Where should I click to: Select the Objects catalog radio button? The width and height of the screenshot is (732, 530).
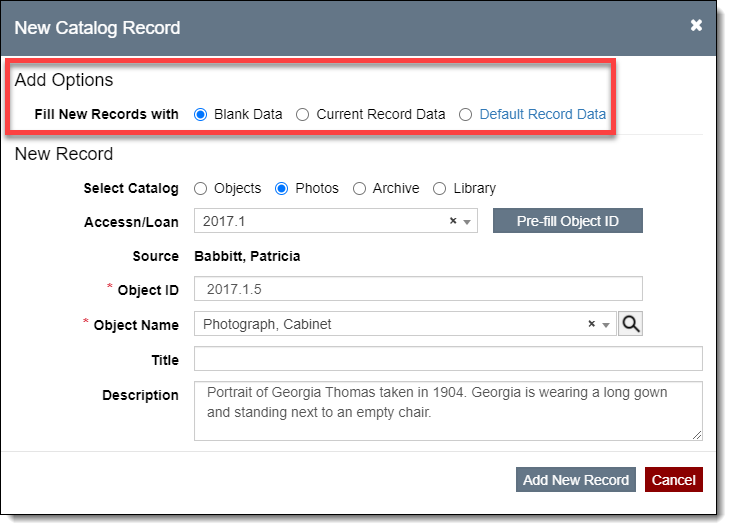click(201, 188)
